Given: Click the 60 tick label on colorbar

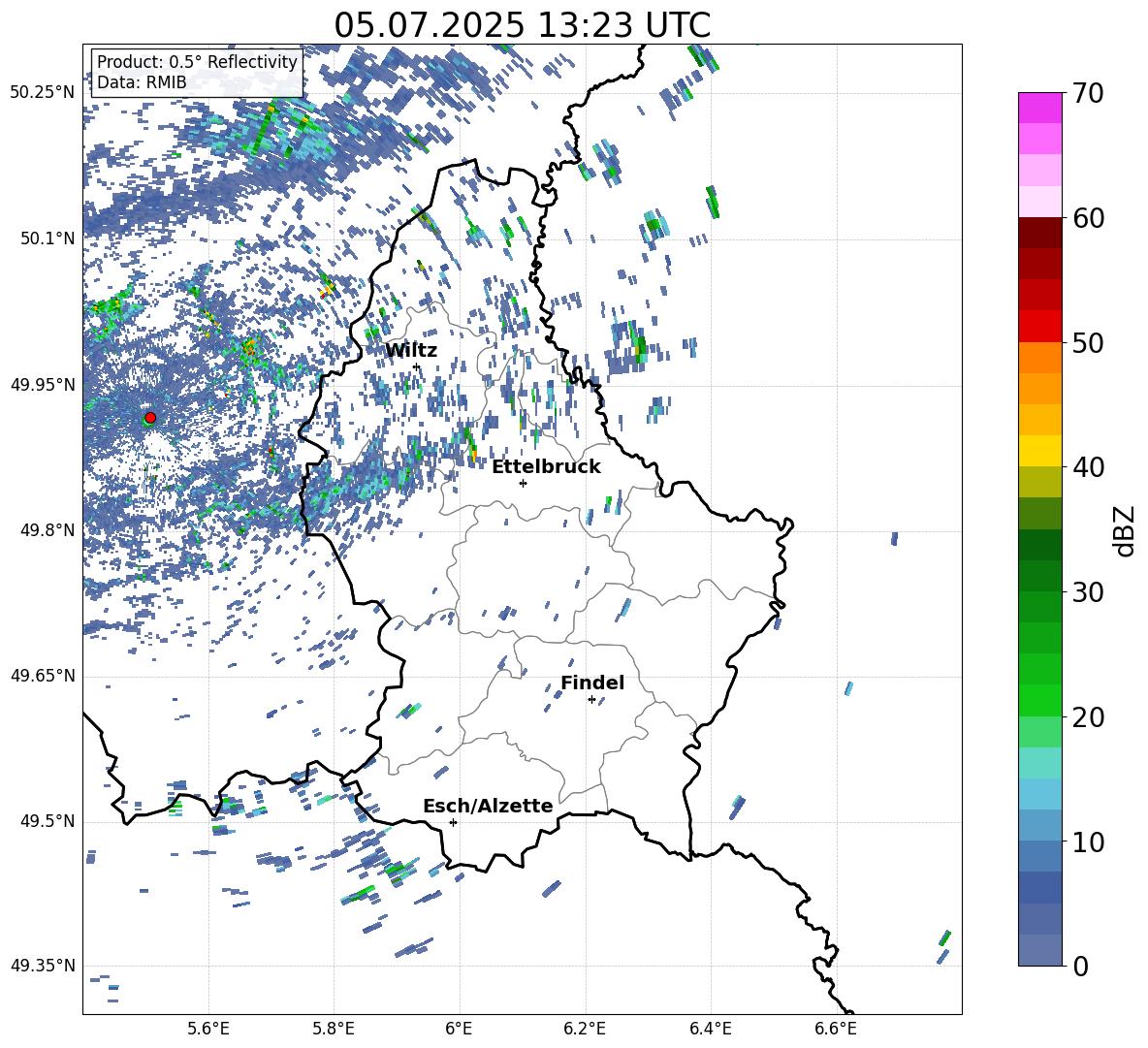Looking at the screenshot, I should tap(1088, 218).
